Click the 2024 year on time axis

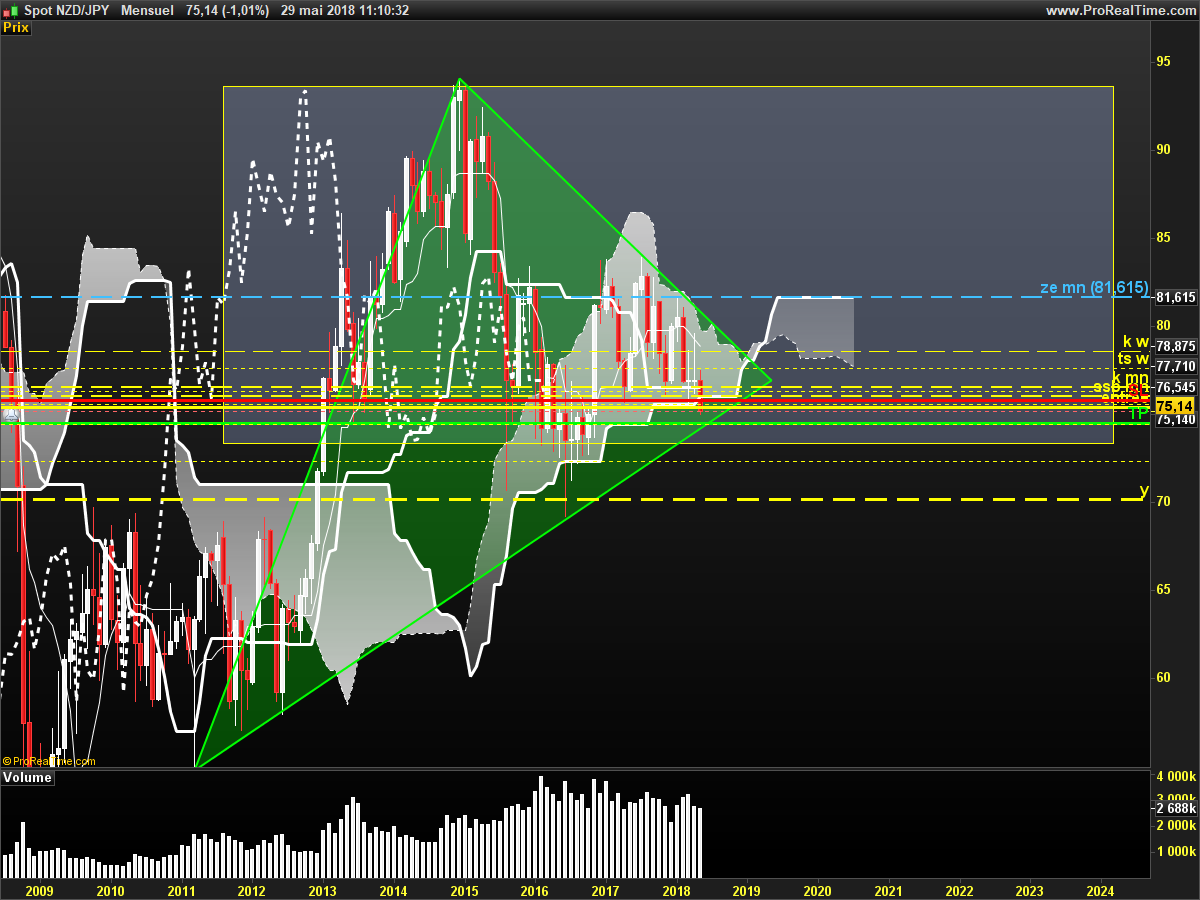(1100, 891)
